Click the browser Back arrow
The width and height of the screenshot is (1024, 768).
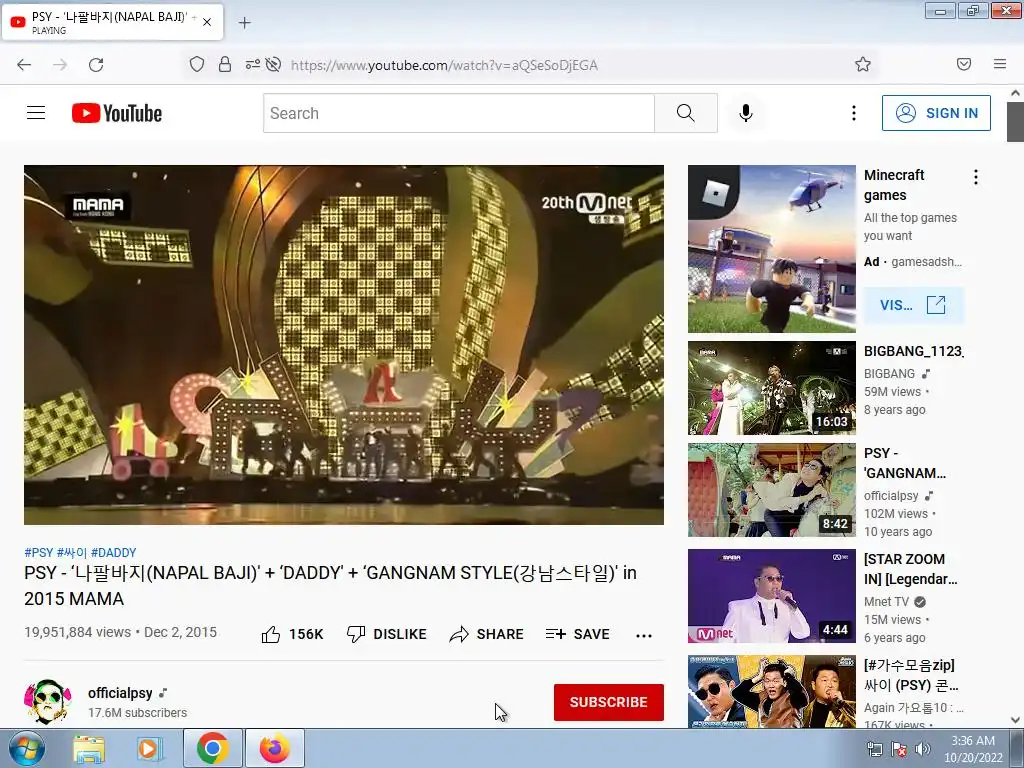24,65
